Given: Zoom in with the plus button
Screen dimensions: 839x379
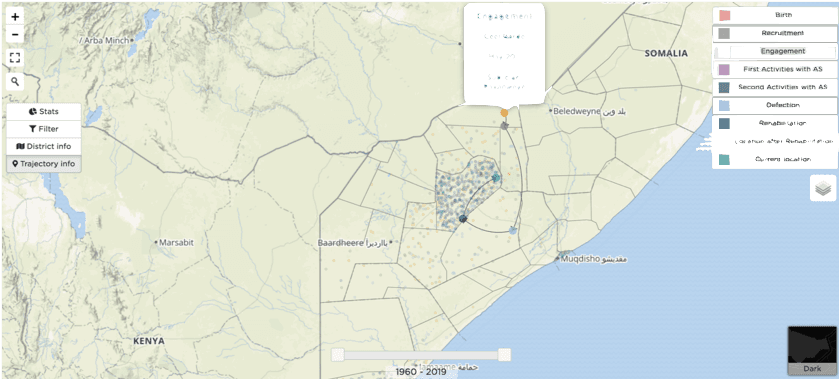Looking at the screenshot, I should 15,17.
